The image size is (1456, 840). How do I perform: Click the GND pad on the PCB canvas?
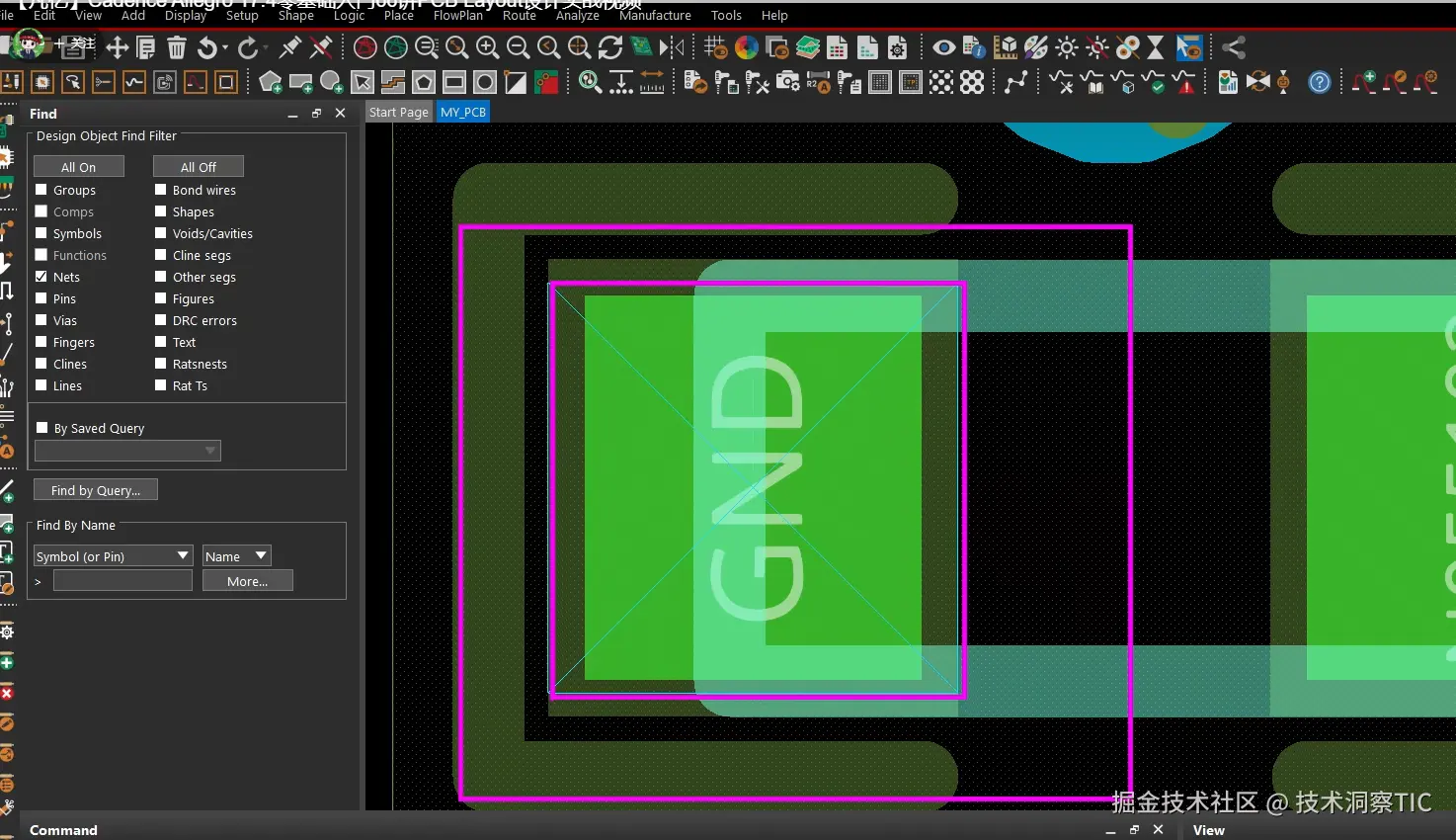tap(753, 487)
